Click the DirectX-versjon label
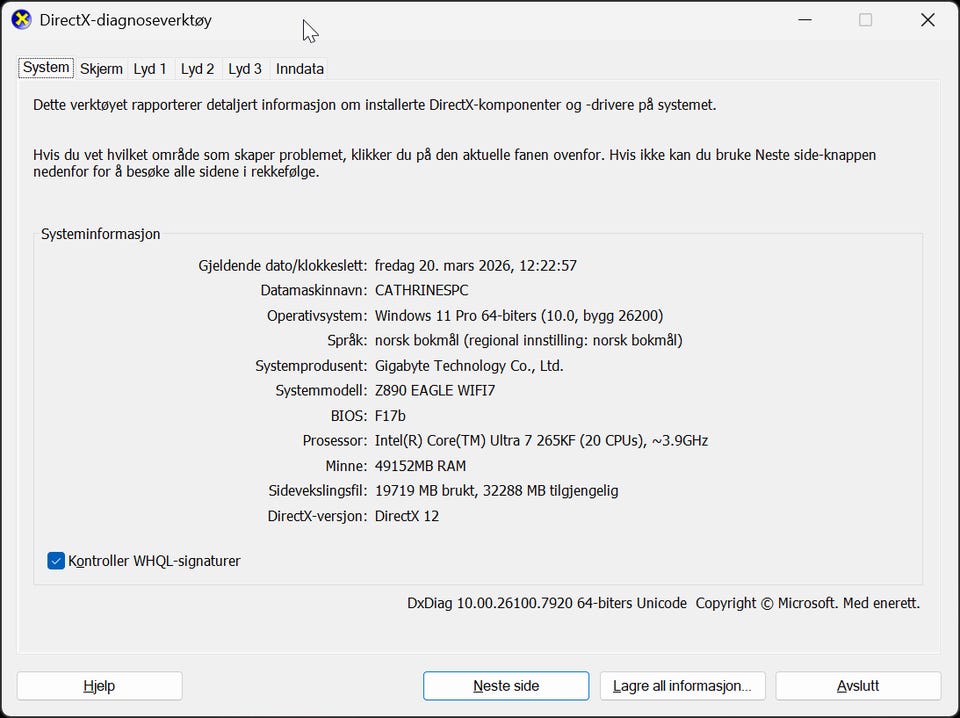The height and width of the screenshot is (718, 960). click(x=318, y=516)
